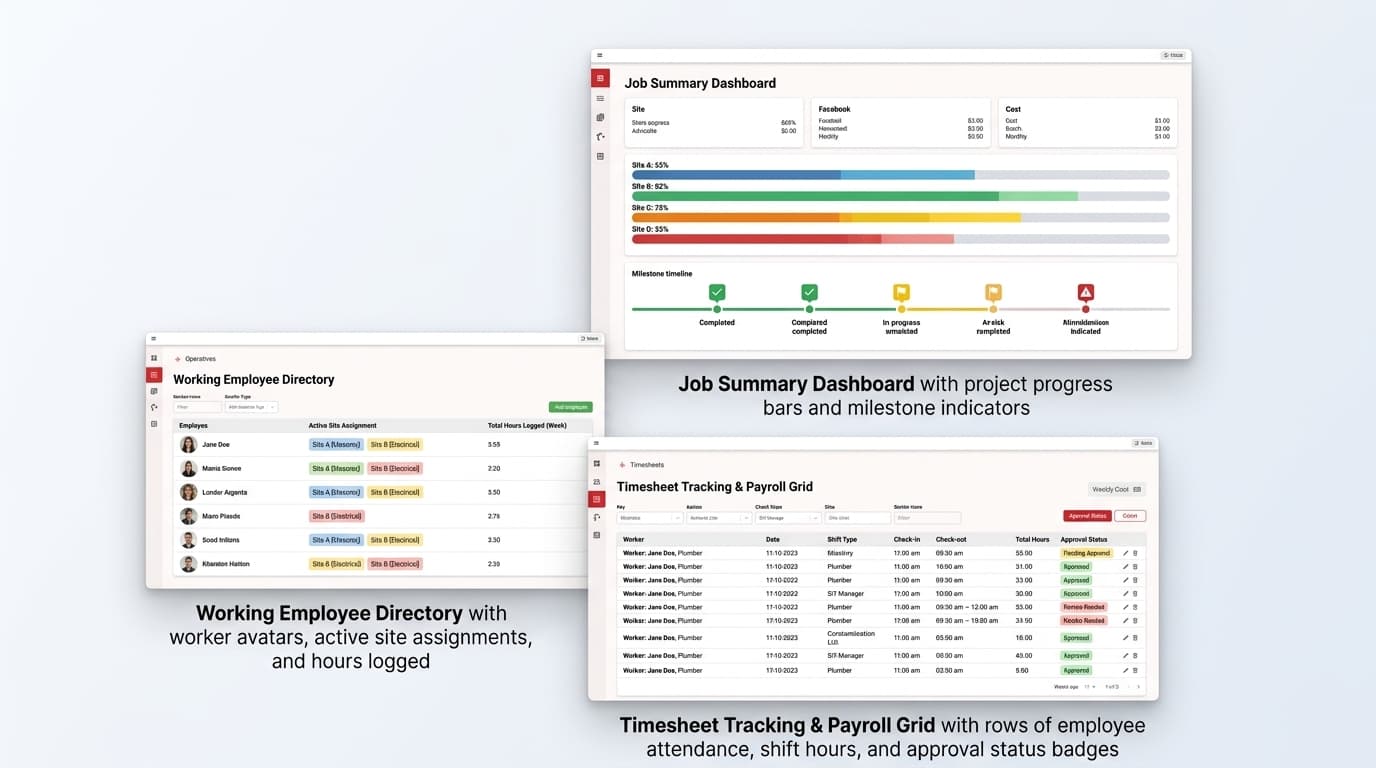Open table sidebar icon at bottom of Dashboard sidebar

(x=600, y=156)
